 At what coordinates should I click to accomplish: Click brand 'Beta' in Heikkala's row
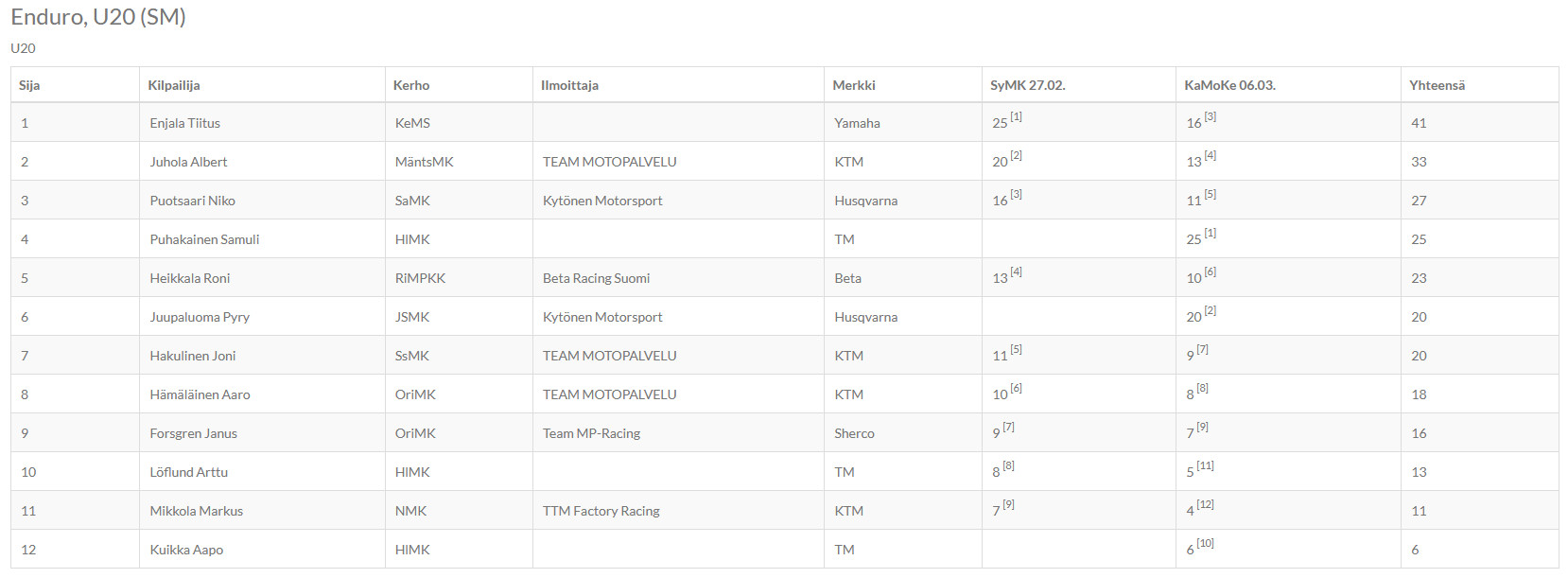tap(847, 278)
